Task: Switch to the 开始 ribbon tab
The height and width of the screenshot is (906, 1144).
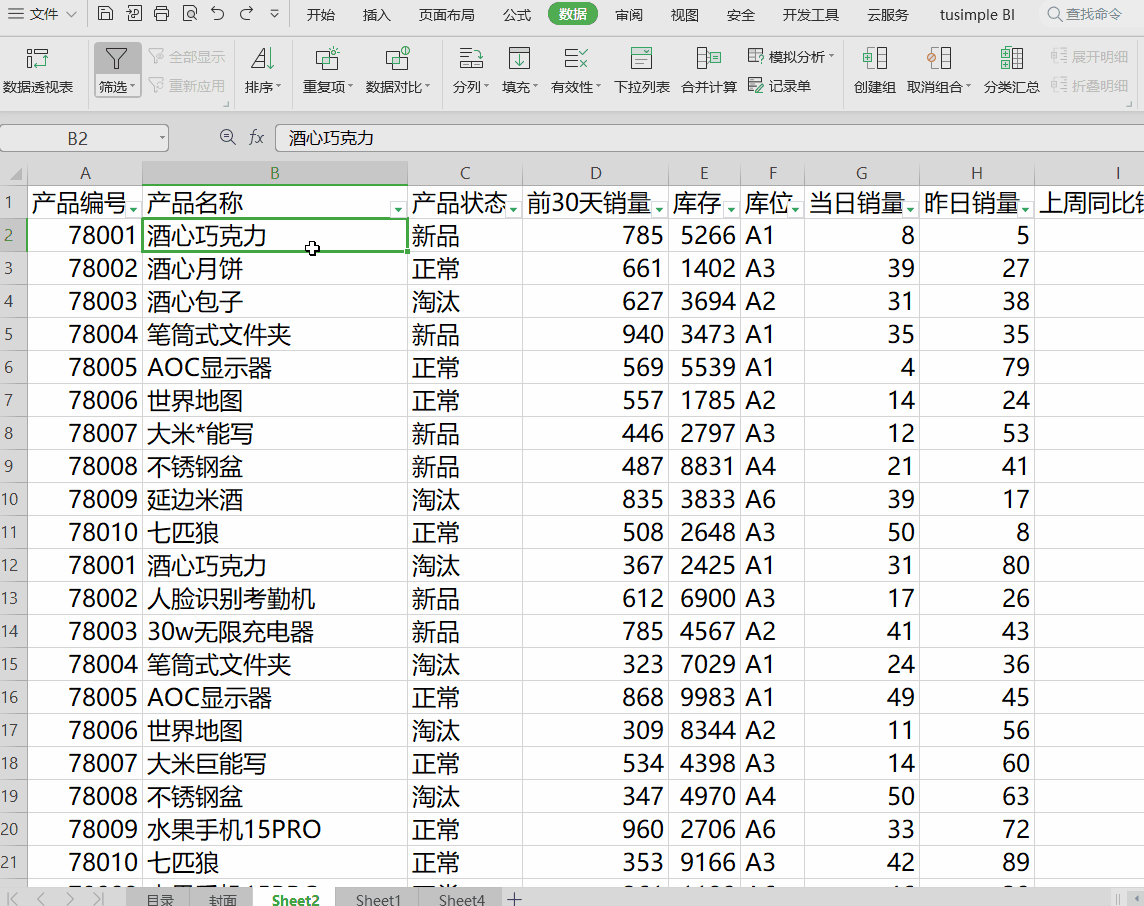Action: [x=320, y=15]
